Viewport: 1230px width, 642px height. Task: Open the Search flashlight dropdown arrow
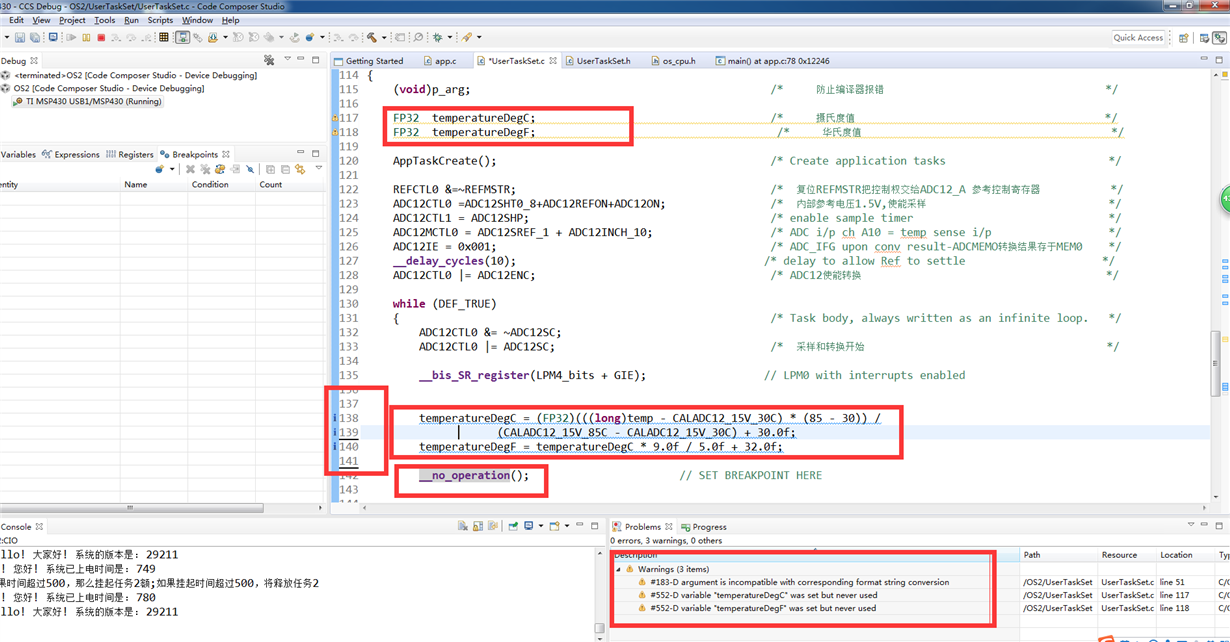pyautogui.click(x=480, y=37)
